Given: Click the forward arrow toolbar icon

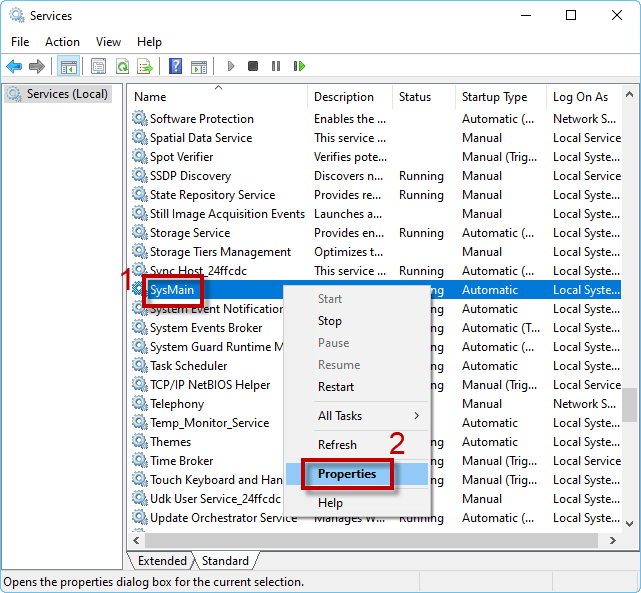Looking at the screenshot, I should click(37, 66).
